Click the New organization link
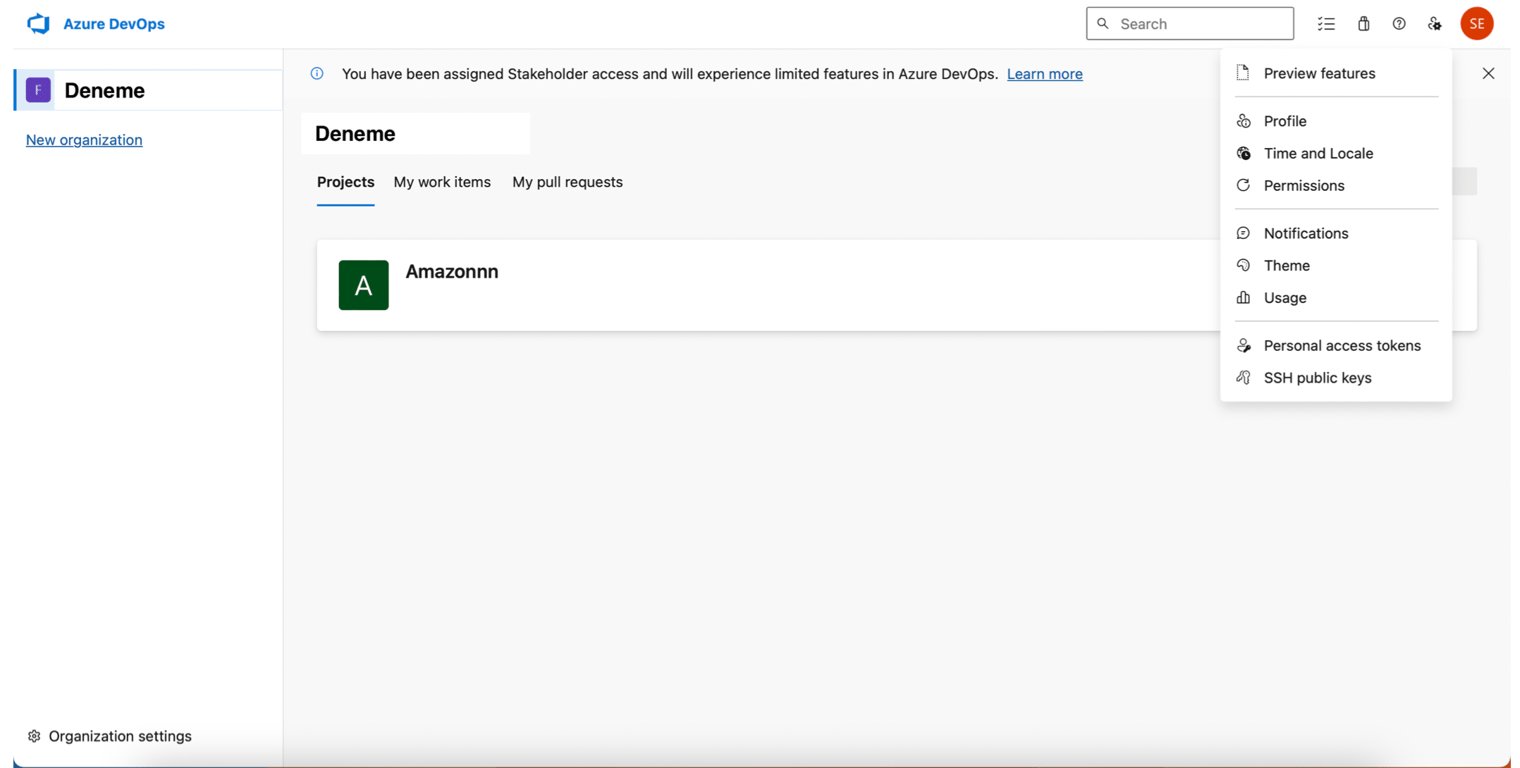 (84, 140)
